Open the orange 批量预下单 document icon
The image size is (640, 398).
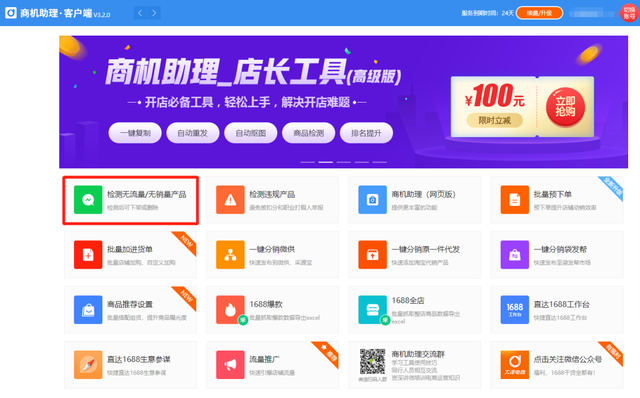(515, 200)
